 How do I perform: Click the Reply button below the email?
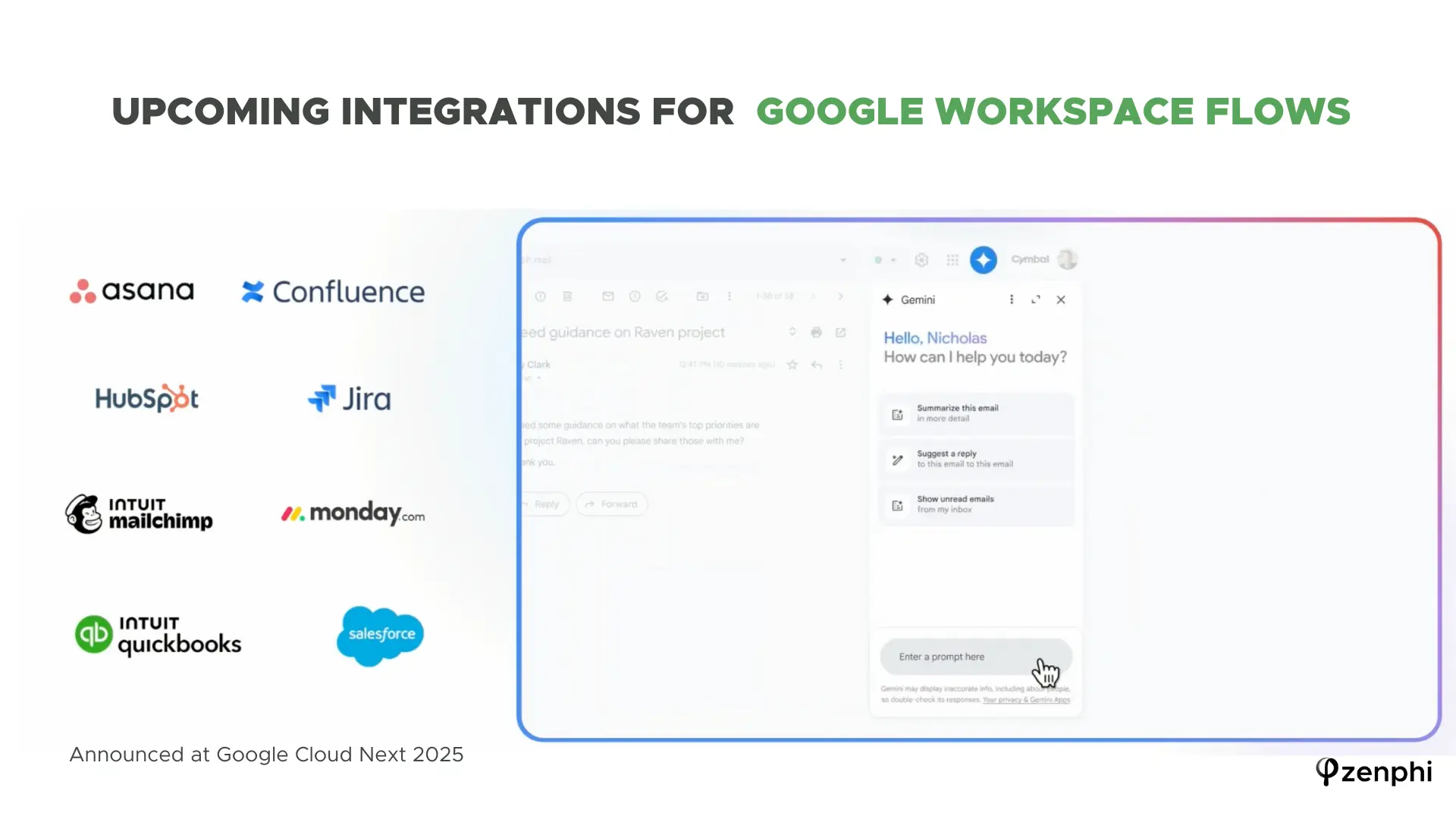point(545,504)
